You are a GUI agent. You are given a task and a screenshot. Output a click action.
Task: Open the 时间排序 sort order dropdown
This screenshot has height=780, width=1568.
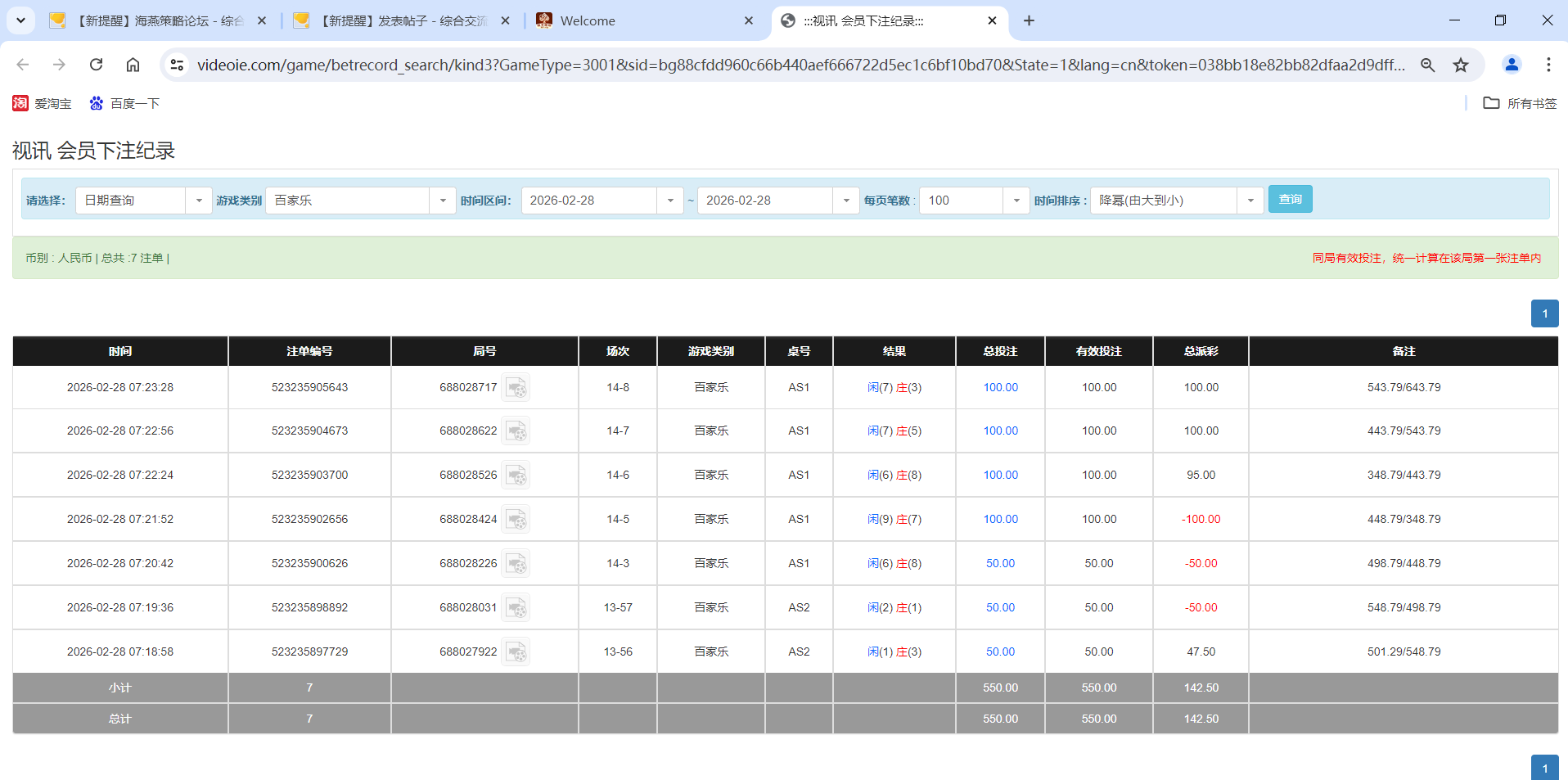pos(1250,200)
